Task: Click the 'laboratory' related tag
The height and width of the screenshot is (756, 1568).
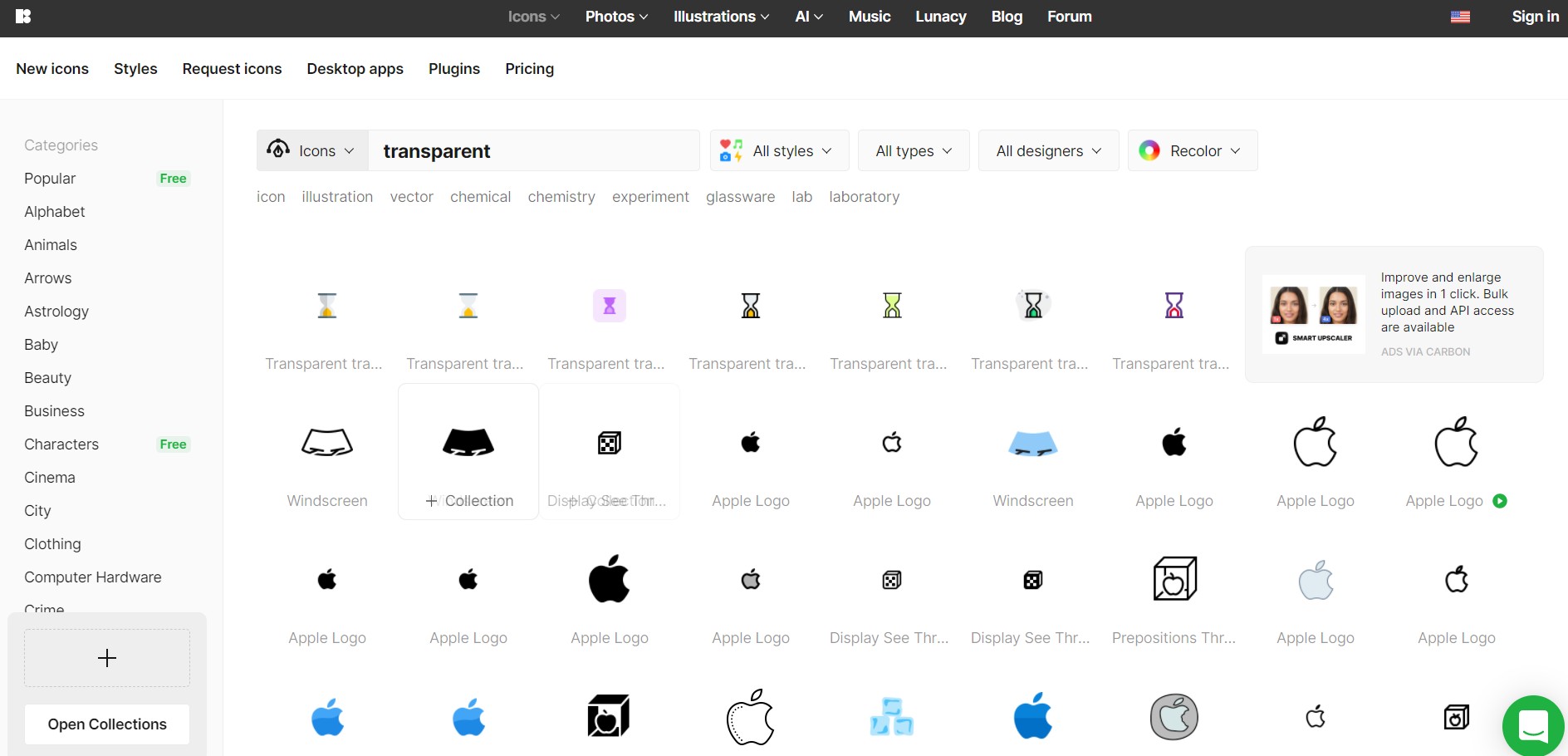Action: click(864, 197)
